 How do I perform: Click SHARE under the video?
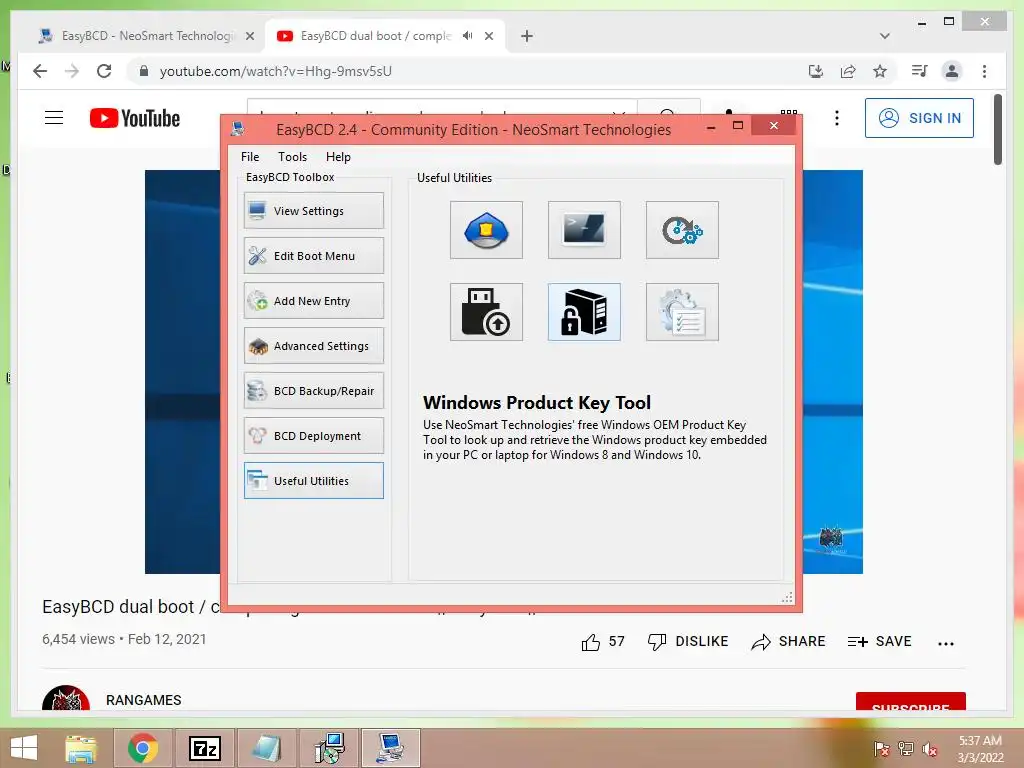coord(788,642)
